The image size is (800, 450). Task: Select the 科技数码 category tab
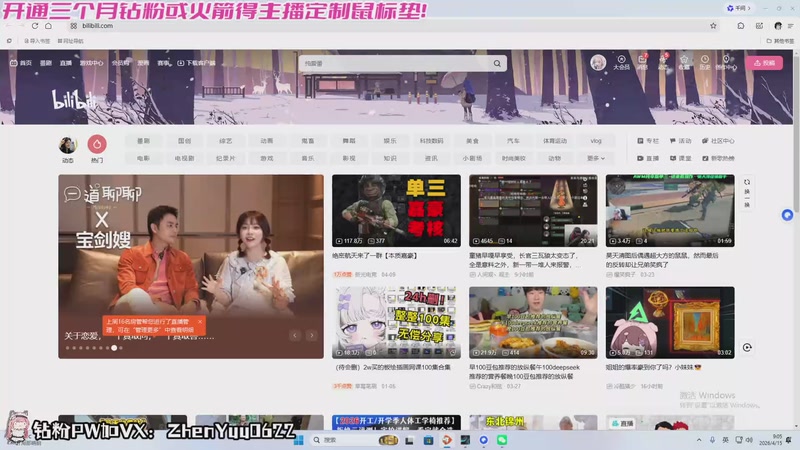431,141
